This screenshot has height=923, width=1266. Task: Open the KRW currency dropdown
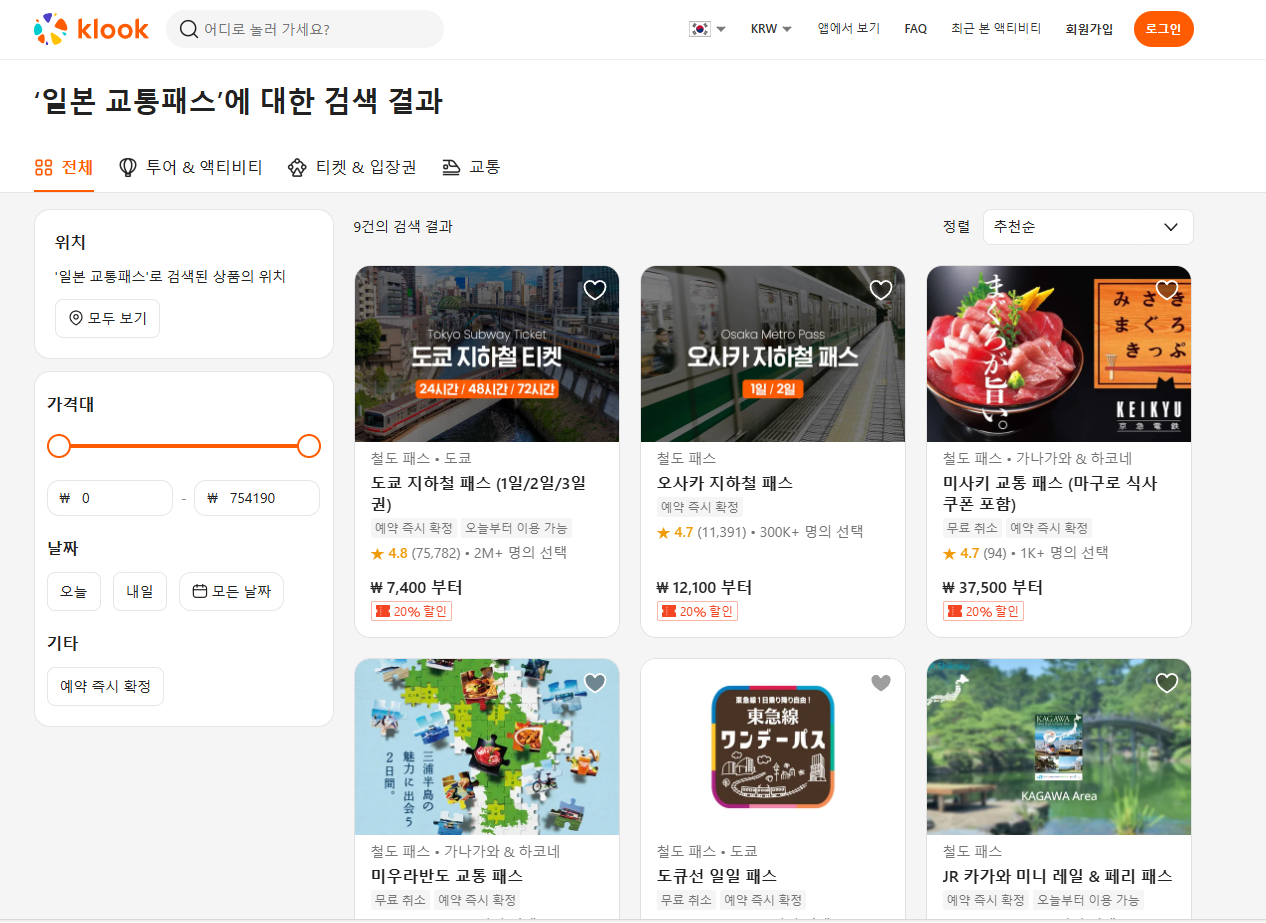coord(771,29)
